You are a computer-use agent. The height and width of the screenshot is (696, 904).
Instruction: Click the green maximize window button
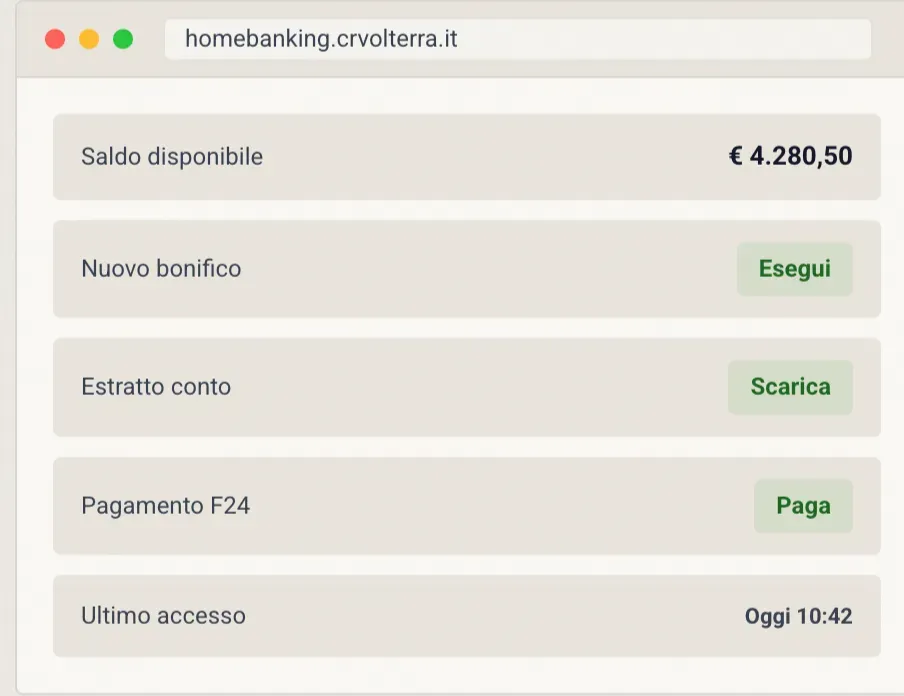(x=123, y=39)
